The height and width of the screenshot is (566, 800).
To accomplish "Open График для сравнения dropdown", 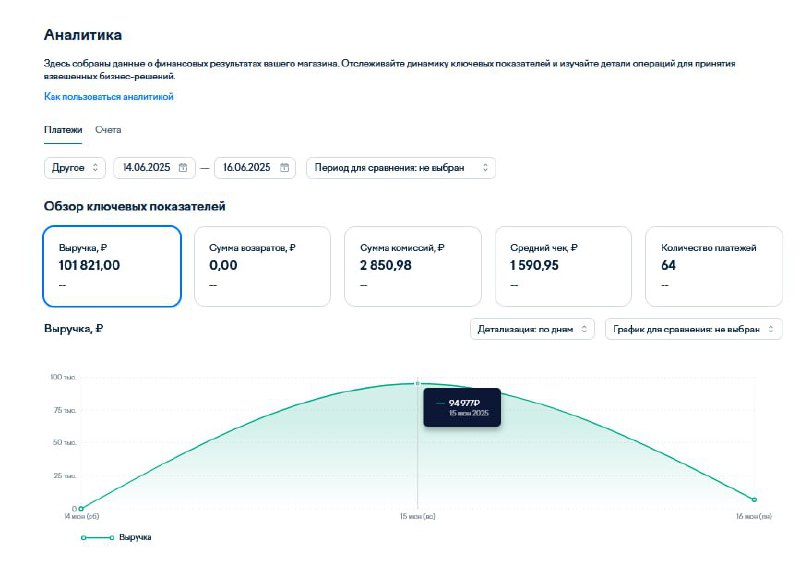I will coord(693,329).
